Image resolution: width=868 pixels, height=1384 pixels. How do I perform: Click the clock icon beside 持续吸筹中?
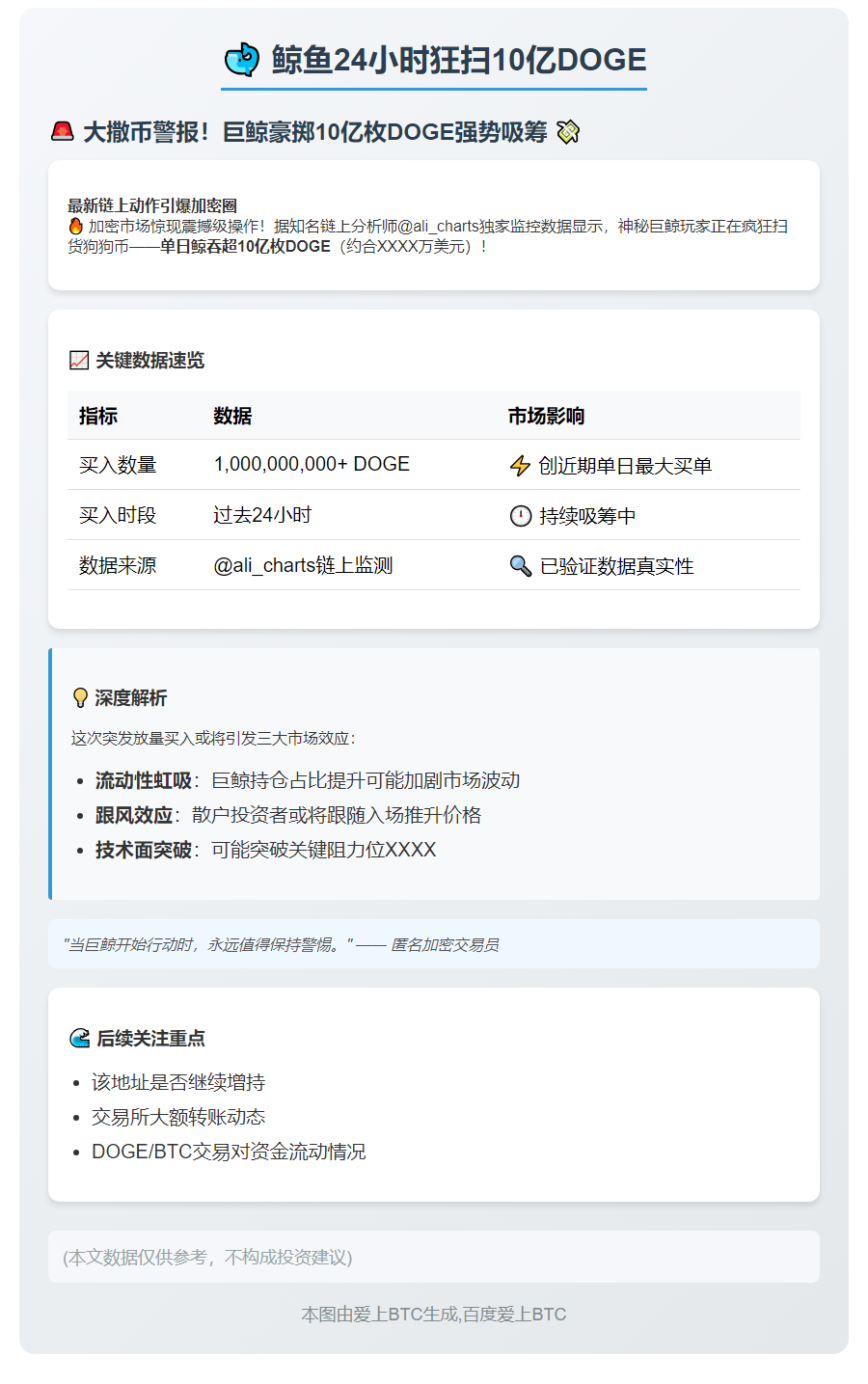520,516
